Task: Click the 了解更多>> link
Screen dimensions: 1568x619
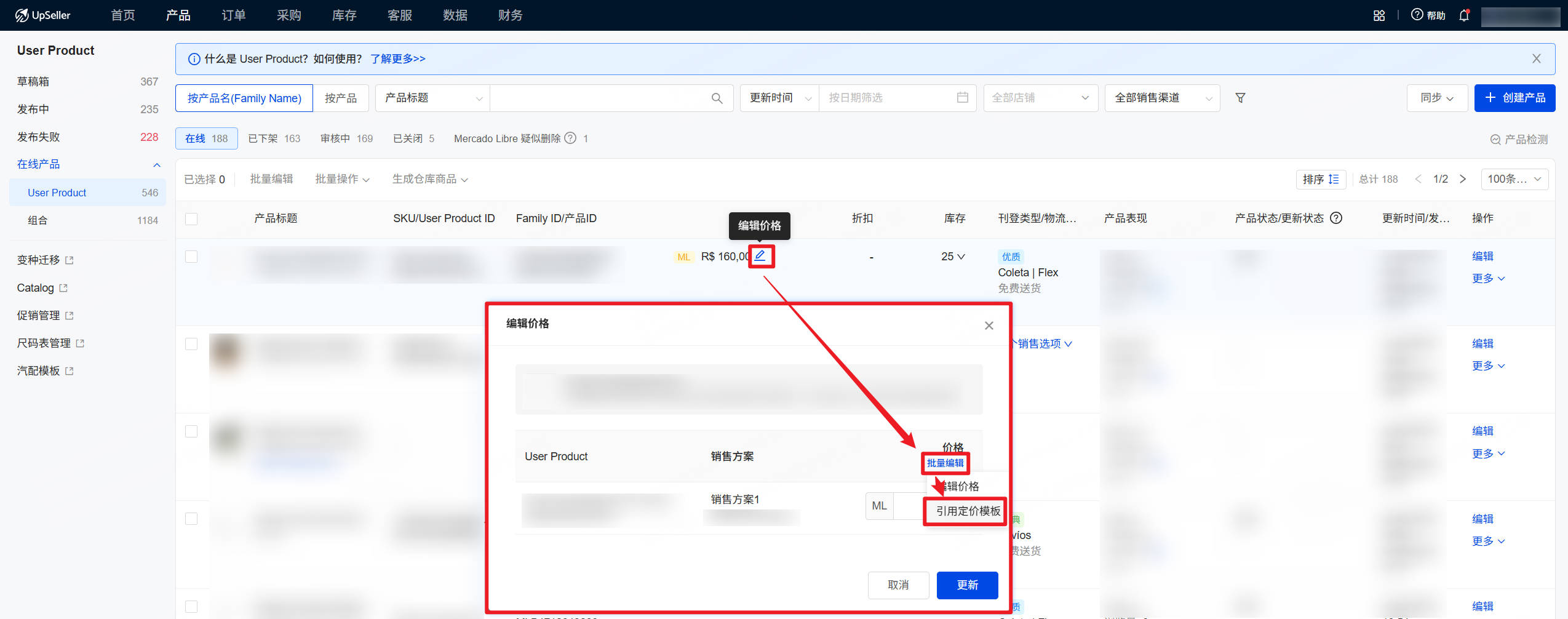Action: [398, 59]
